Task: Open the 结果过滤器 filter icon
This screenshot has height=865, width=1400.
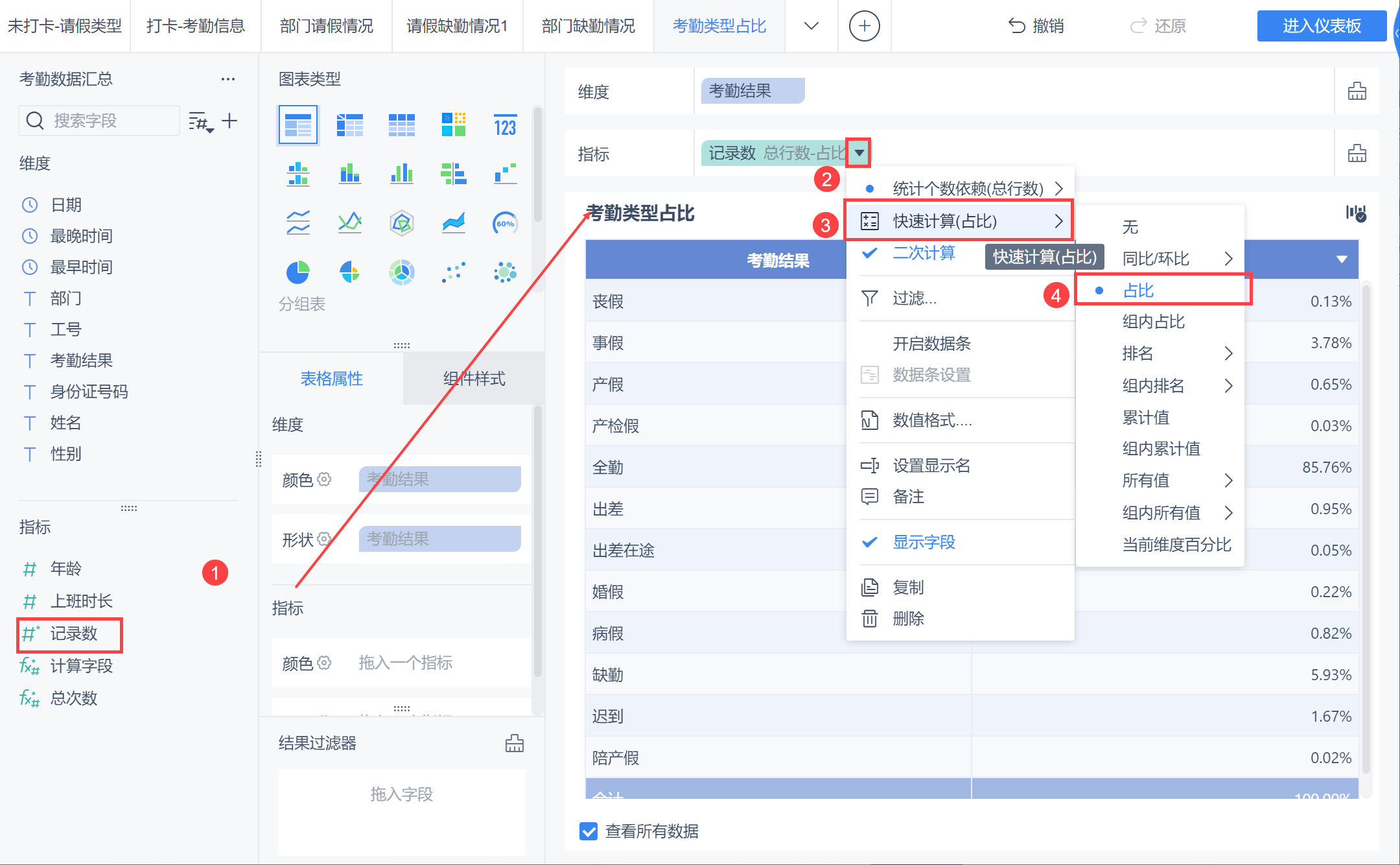Action: [x=515, y=743]
